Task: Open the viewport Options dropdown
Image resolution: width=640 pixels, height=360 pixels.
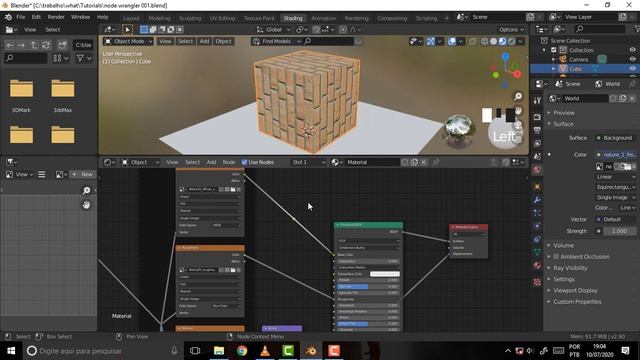Action: pos(511,29)
